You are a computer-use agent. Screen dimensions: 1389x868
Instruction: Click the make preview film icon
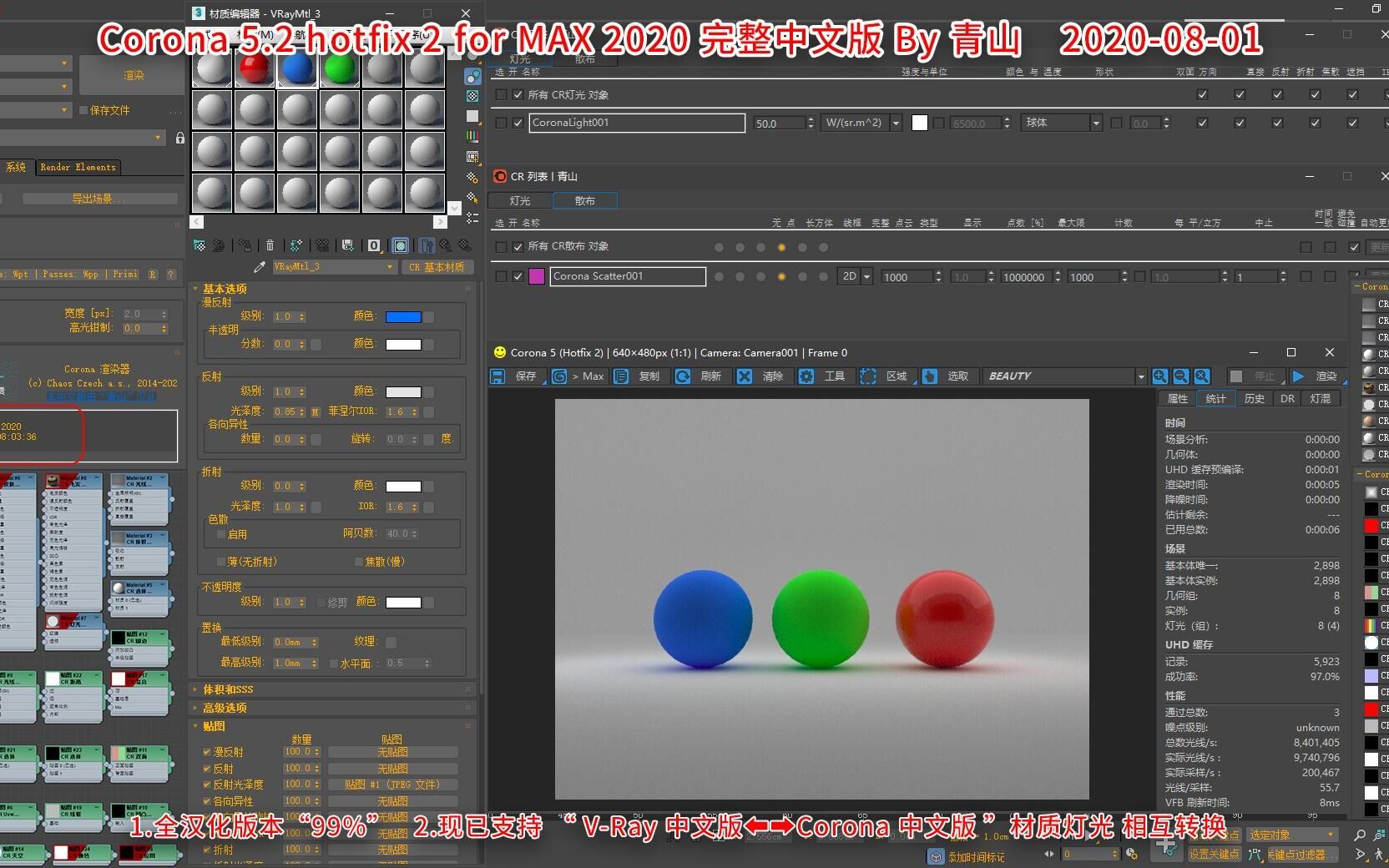pos(472,157)
